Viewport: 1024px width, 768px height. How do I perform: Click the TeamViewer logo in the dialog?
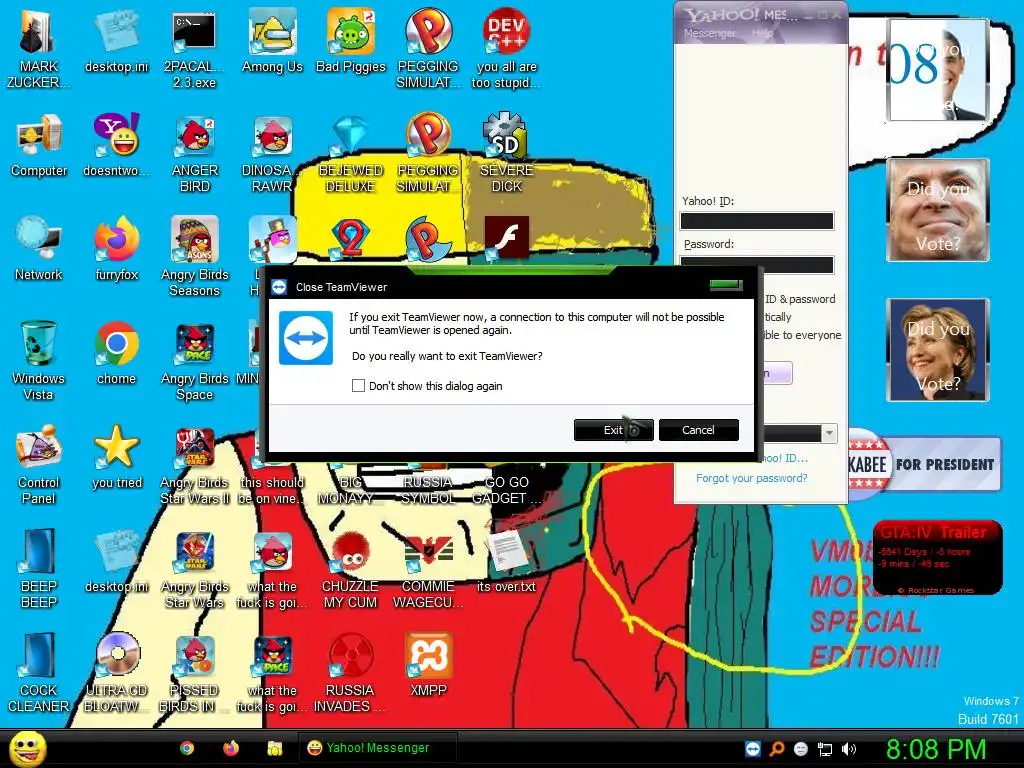pyautogui.click(x=306, y=338)
